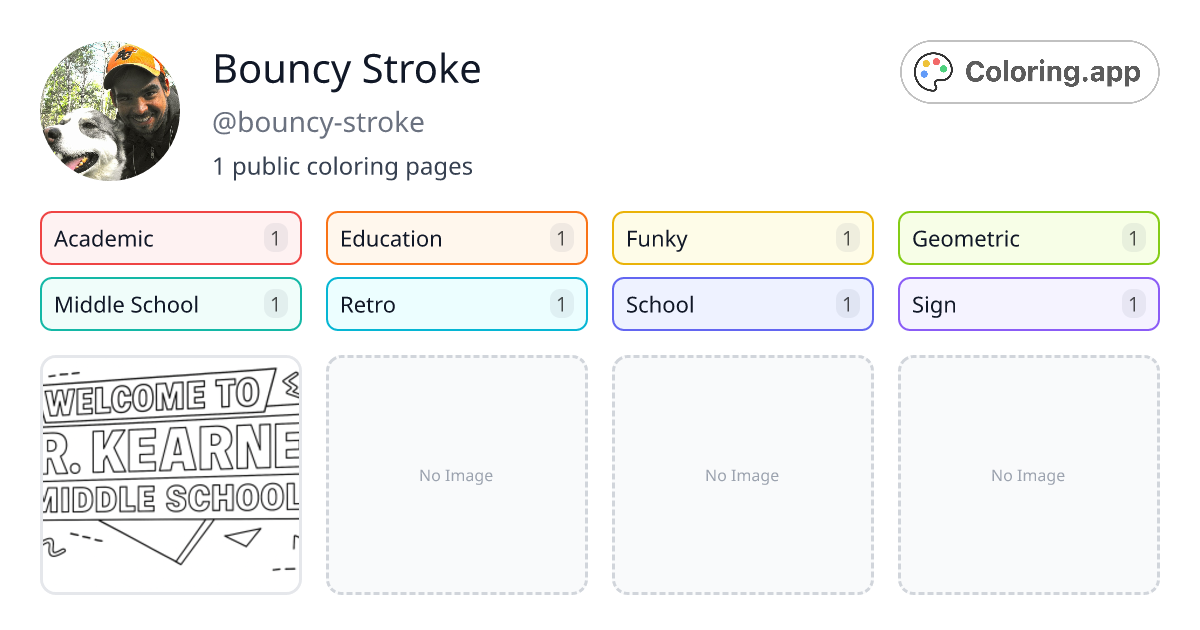
Task: Click the Bouncy Stroke profile name
Action: tap(346, 69)
